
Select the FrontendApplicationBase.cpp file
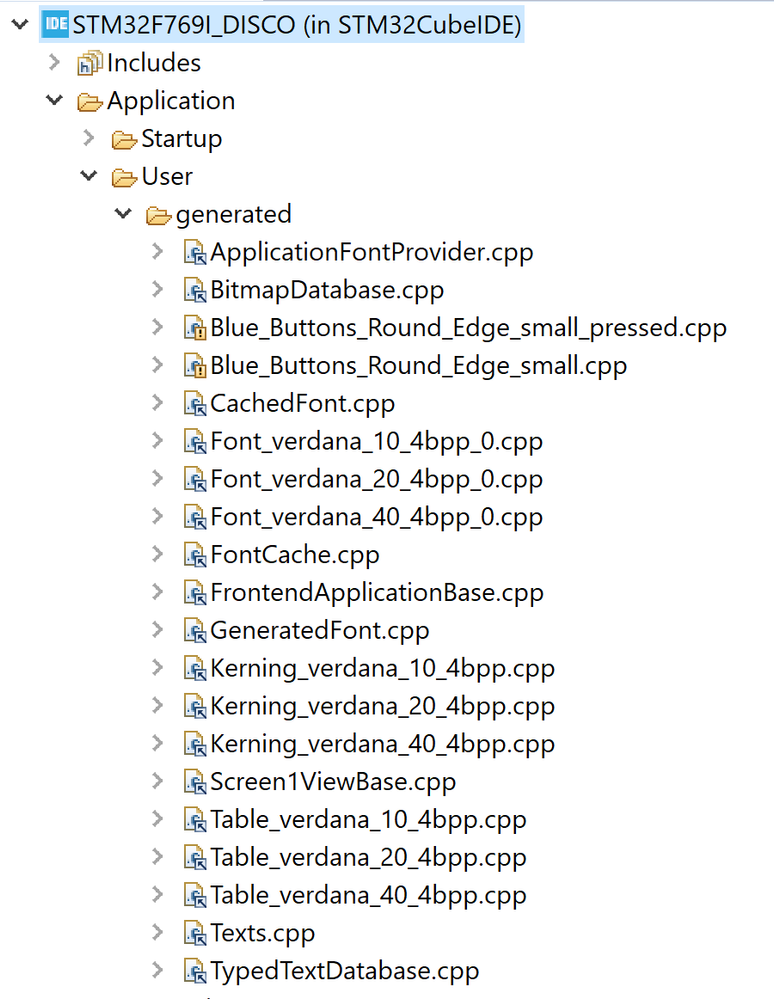tap(376, 593)
